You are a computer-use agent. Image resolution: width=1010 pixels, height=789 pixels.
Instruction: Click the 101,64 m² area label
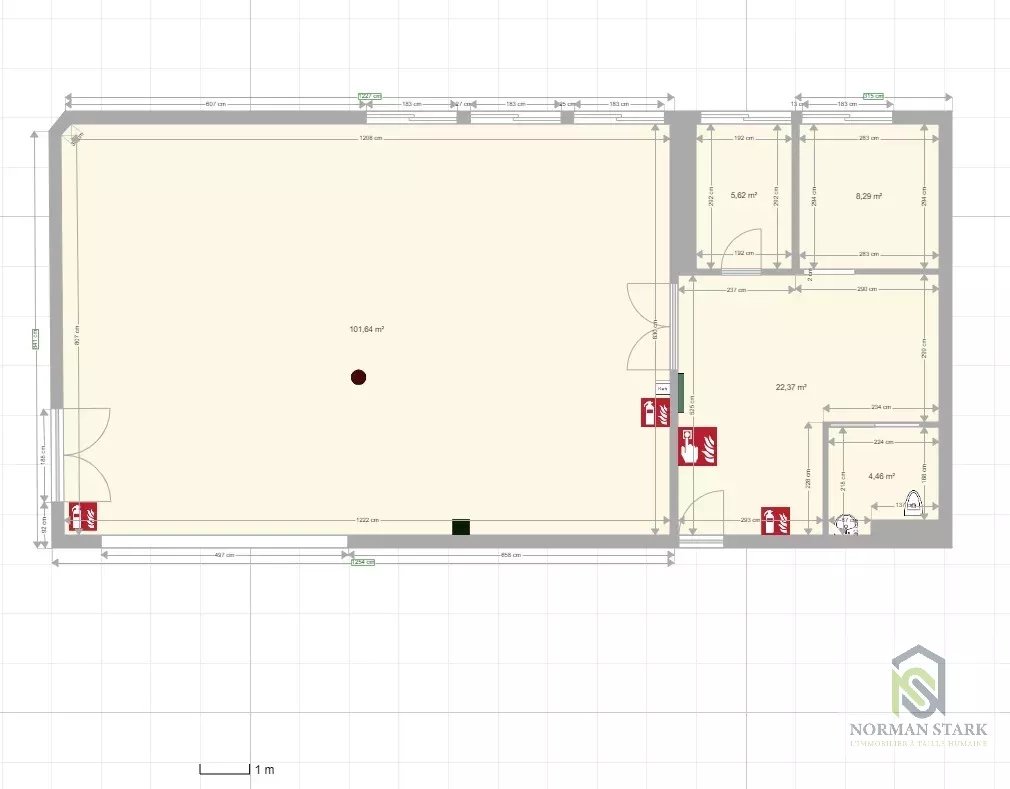click(367, 329)
